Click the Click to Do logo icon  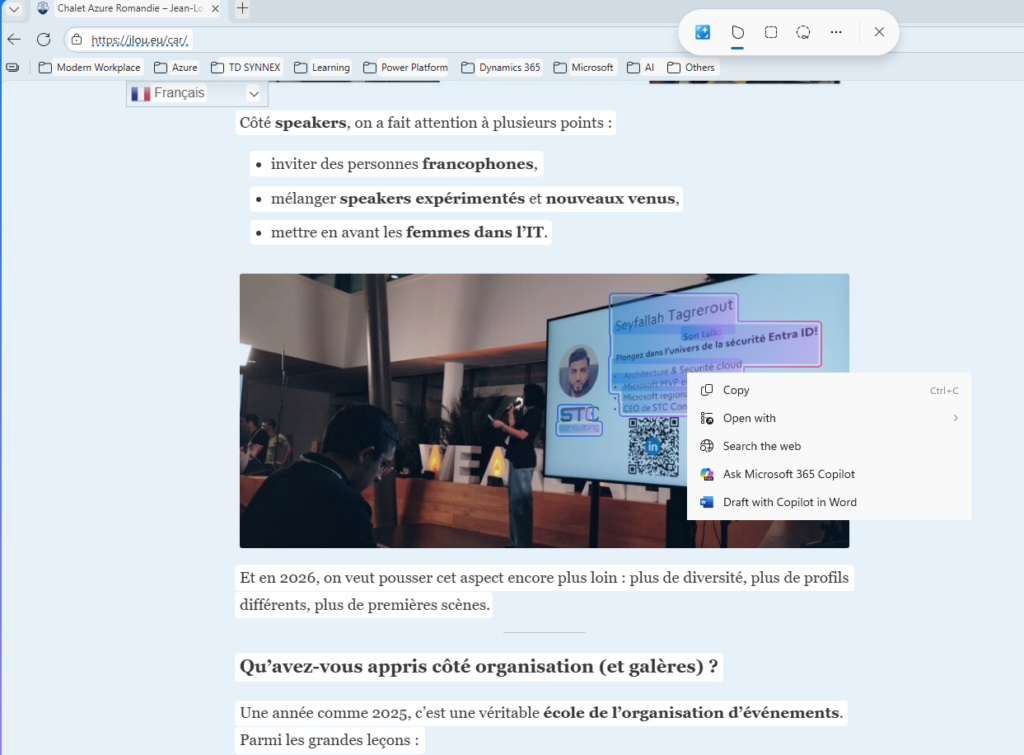(703, 32)
